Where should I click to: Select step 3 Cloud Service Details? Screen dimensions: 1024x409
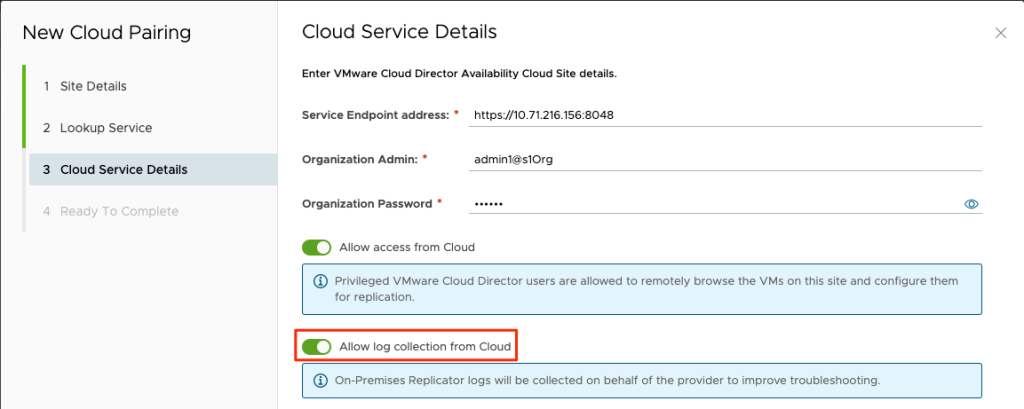[122, 170]
